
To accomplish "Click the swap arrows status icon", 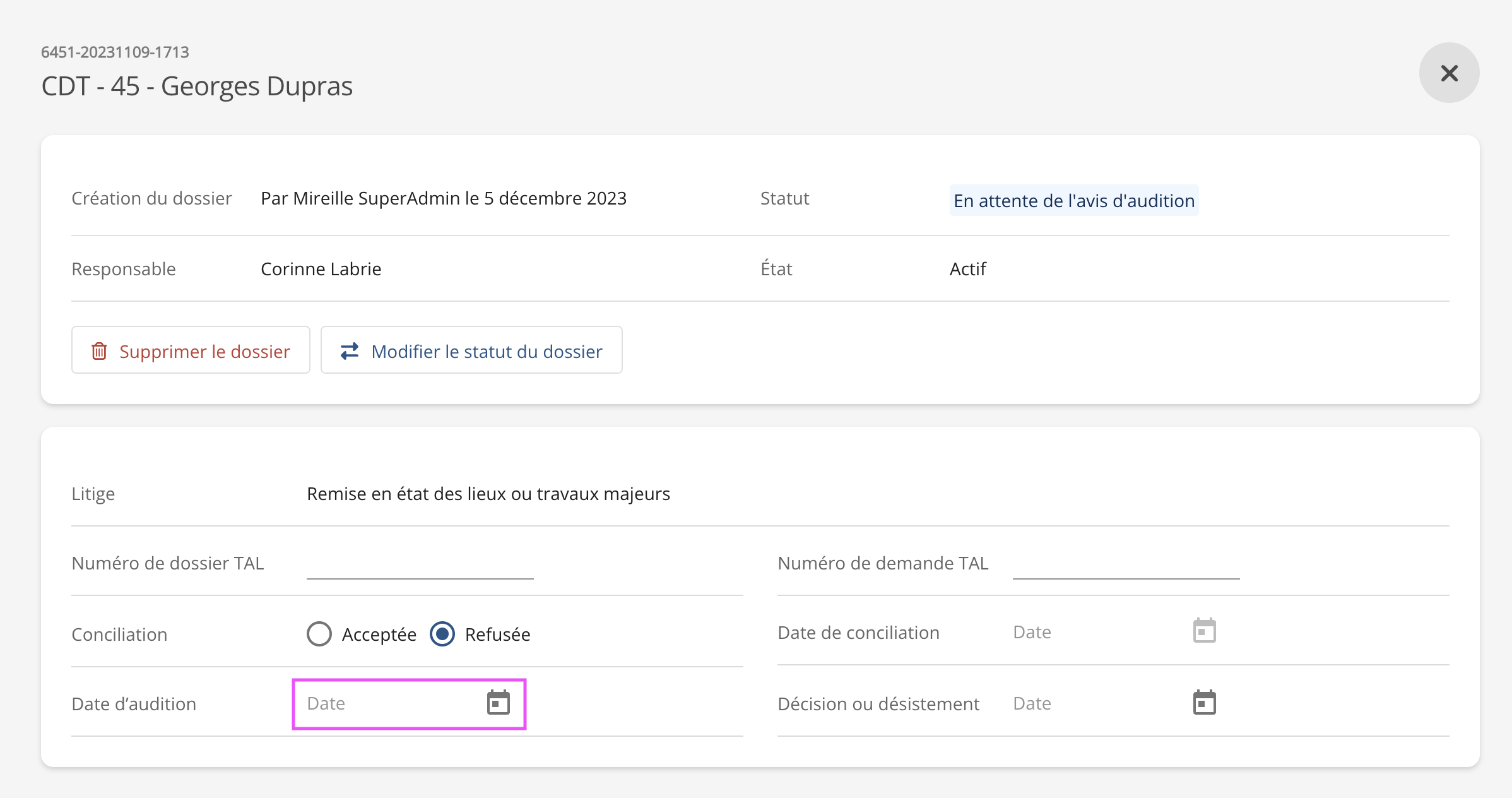I will 350,351.
